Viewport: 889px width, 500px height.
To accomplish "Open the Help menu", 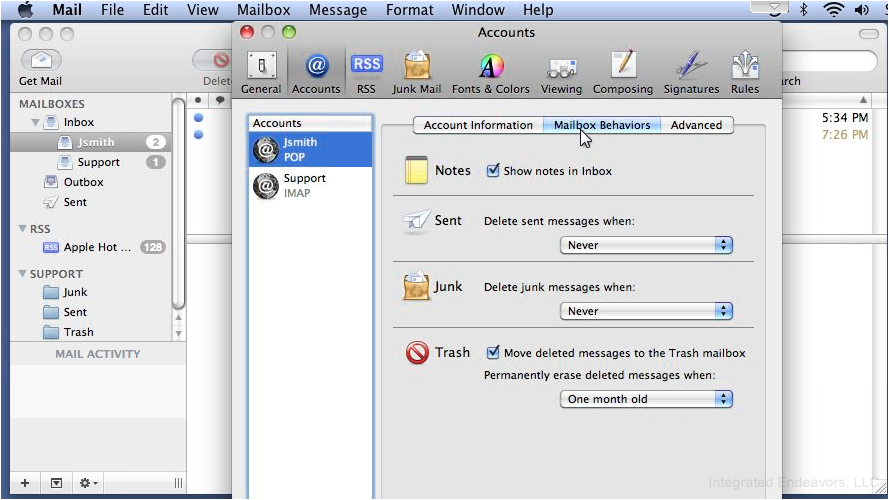I will pos(538,10).
